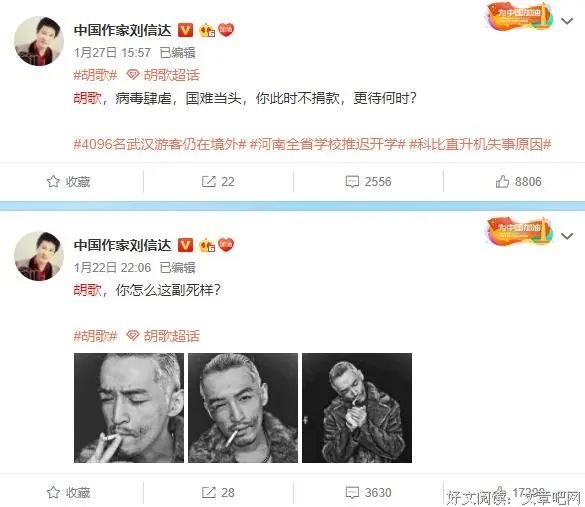Image resolution: width=585 pixels, height=507 pixels.
Task: Repost the first post with 22 shares
Action: pos(218,182)
